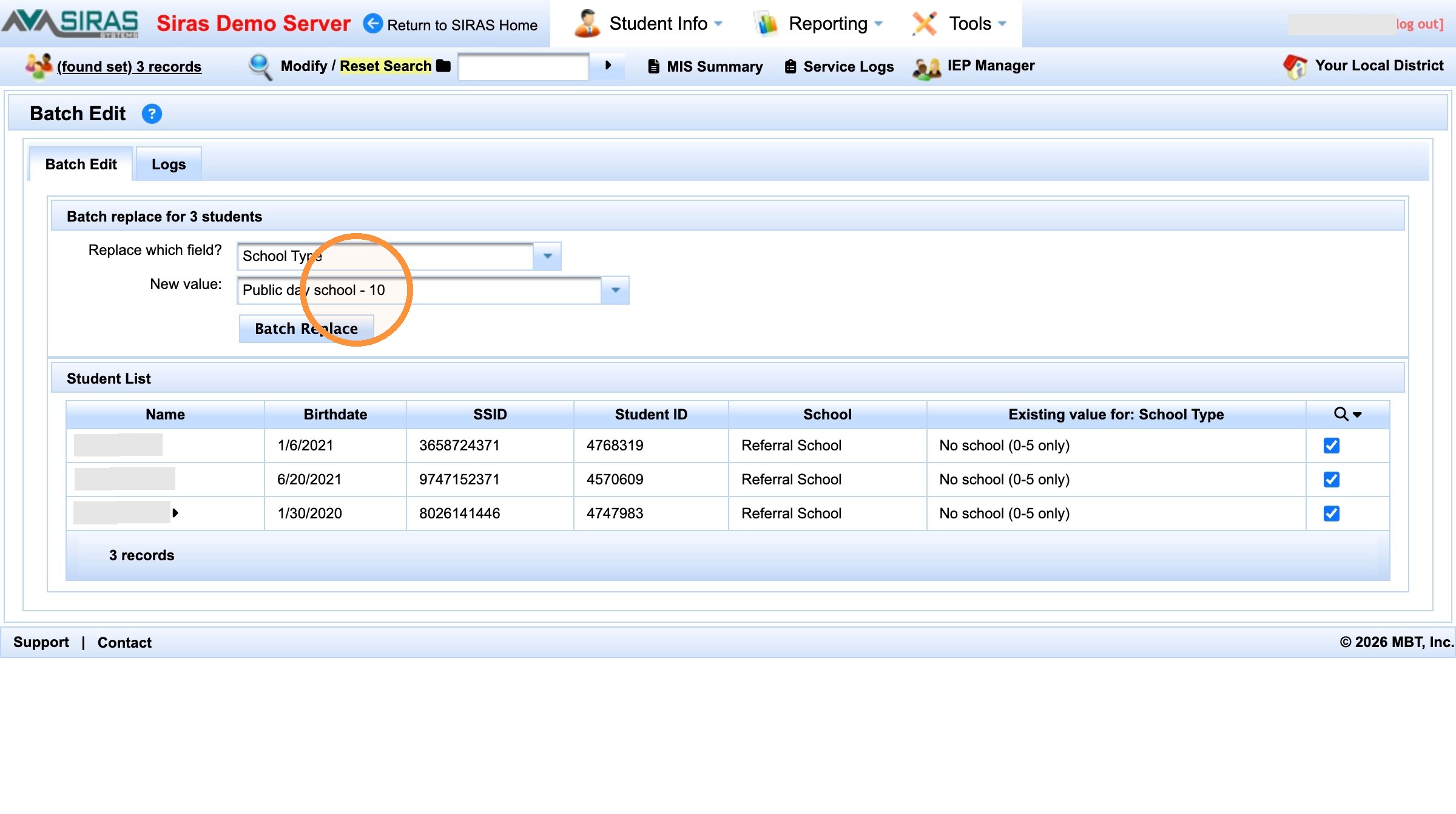
Task: Switch to the Logs tab
Action: click(x=169, y=164)
